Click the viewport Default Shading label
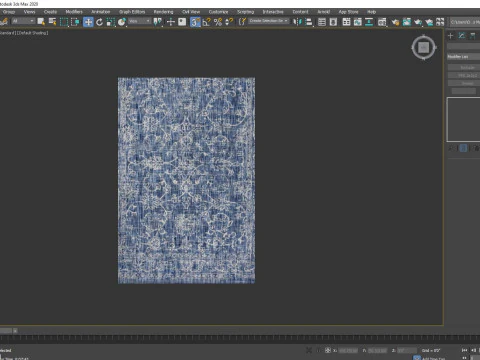Image resolution: width=480 pixels, height=360 pixels. (x=33, y=33)
